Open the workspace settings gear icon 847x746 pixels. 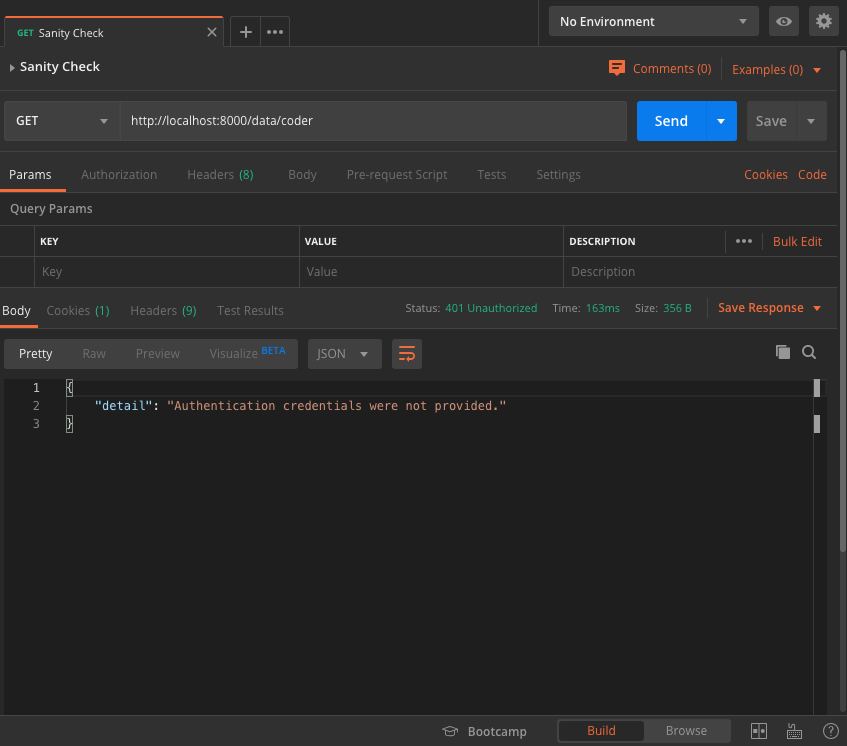[x=824, y=21]
